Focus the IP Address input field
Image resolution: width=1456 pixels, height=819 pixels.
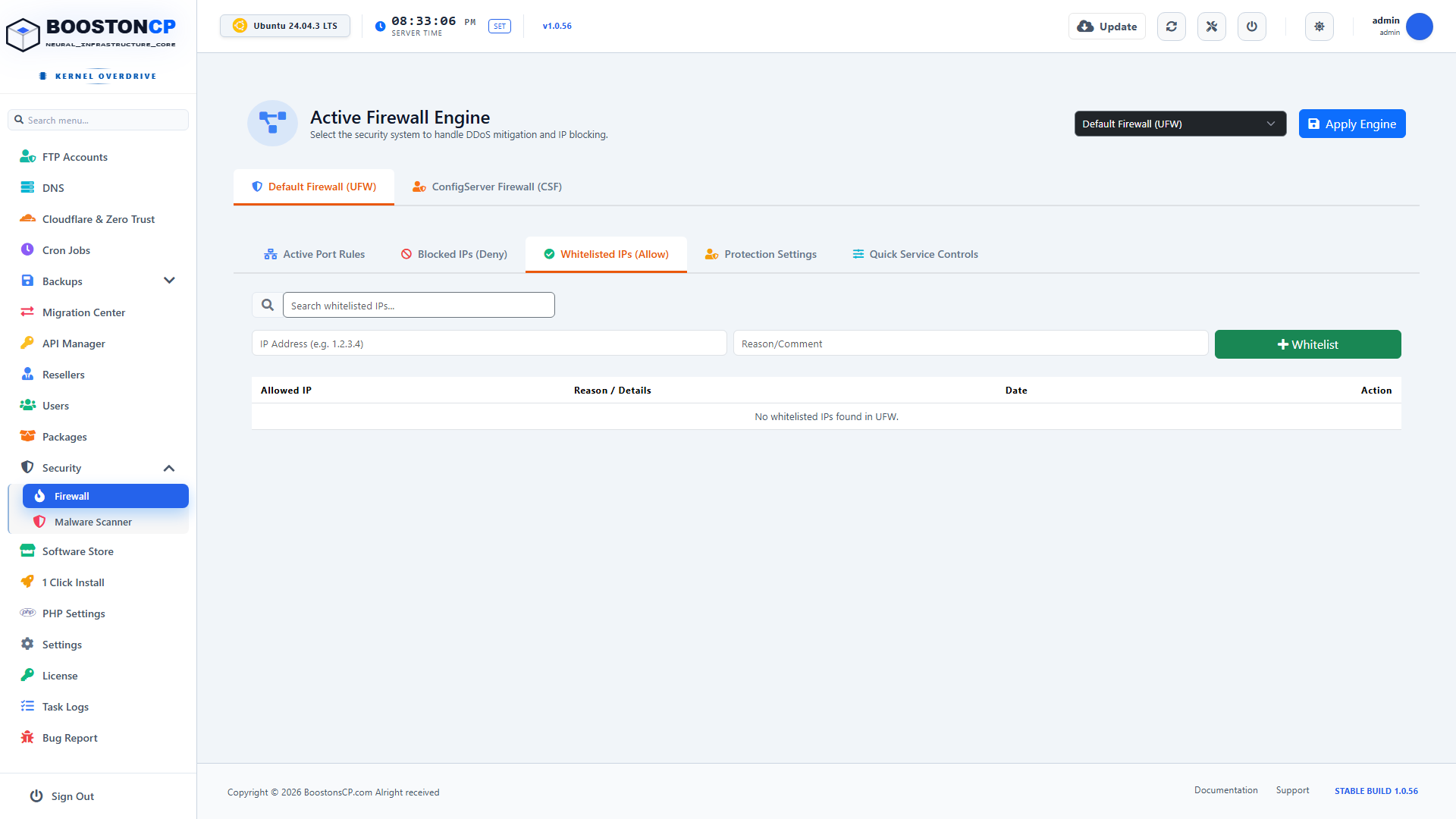[x=489, y=343]
